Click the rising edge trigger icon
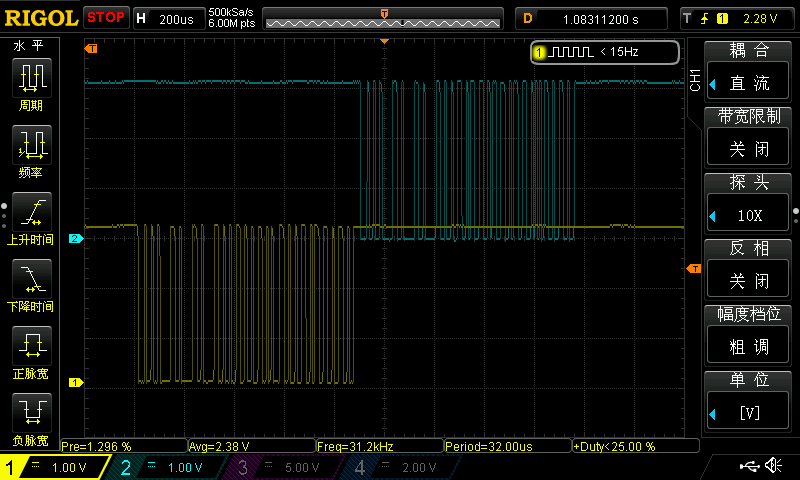Screen dimensions: 800x480 [x=705, y=19]
